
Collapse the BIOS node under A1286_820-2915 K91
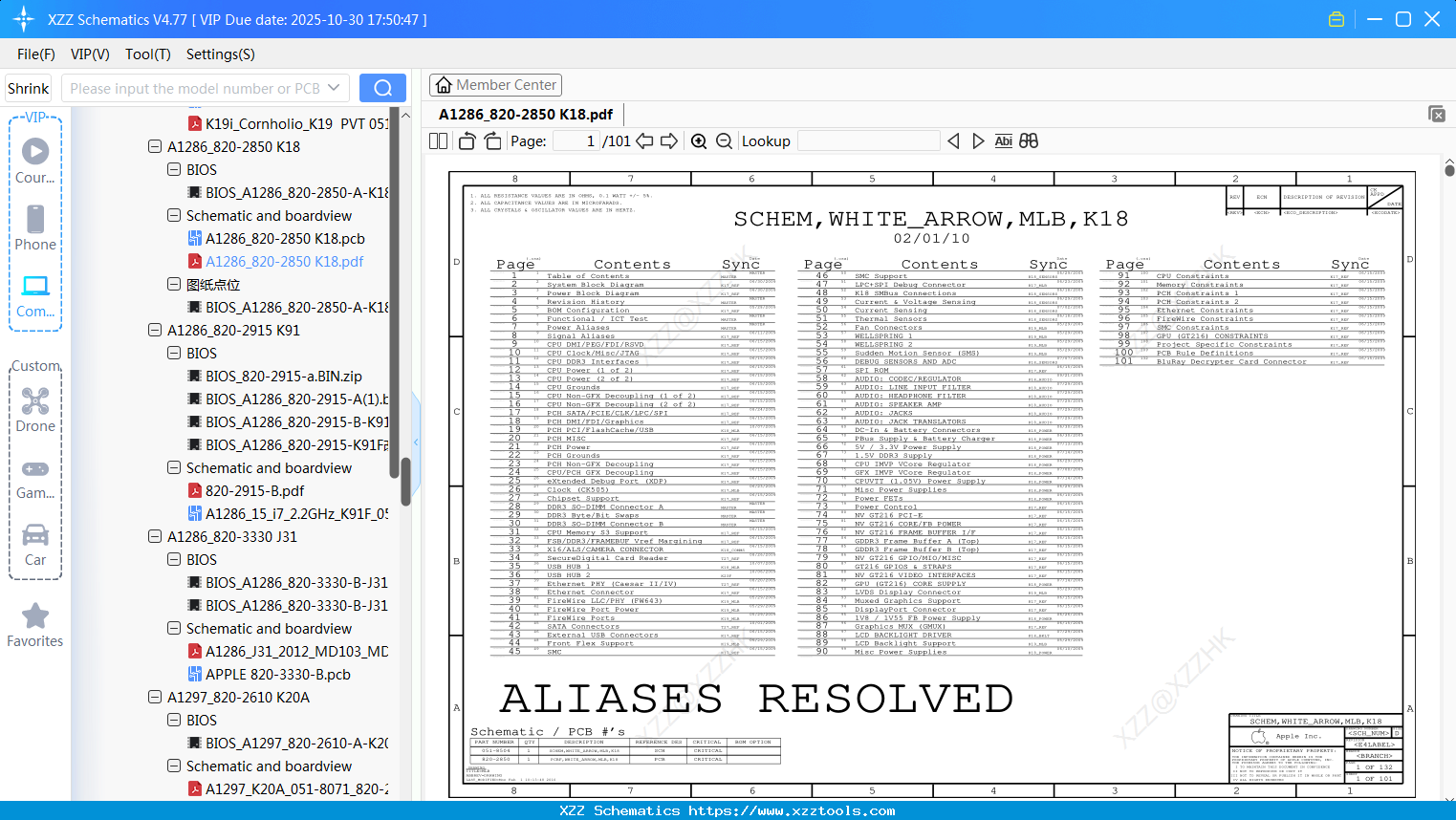point(174,354)
